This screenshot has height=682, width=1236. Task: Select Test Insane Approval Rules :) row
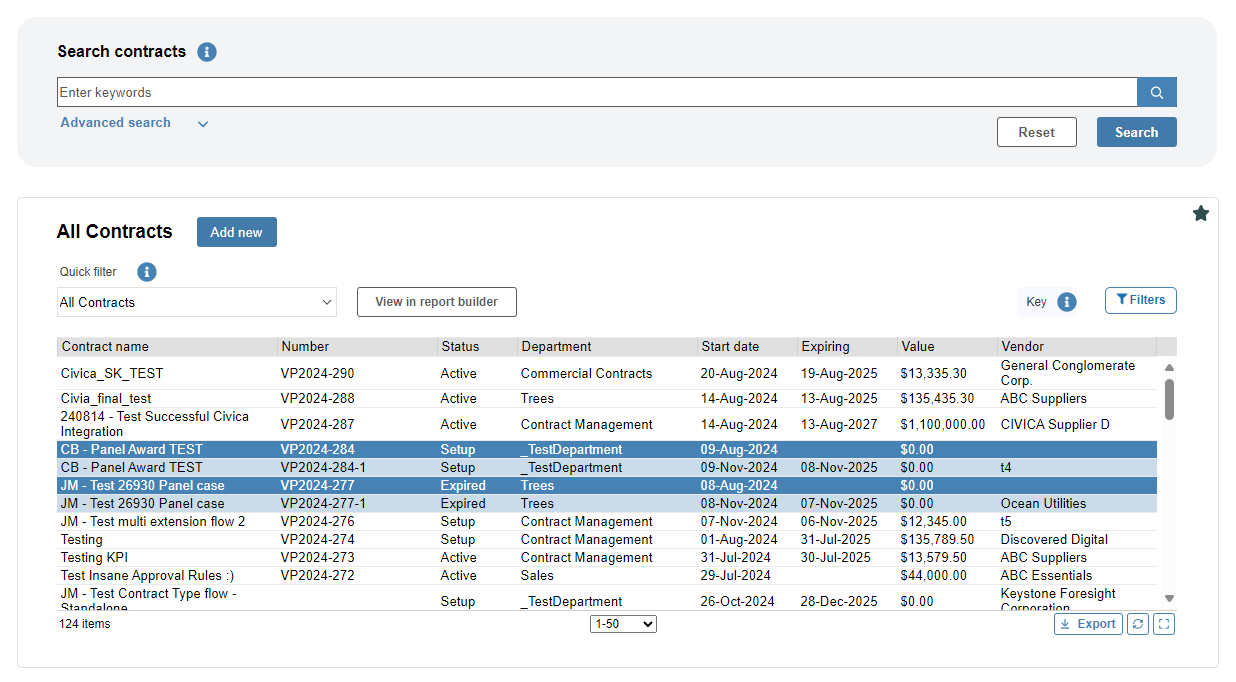click(607, 576)
